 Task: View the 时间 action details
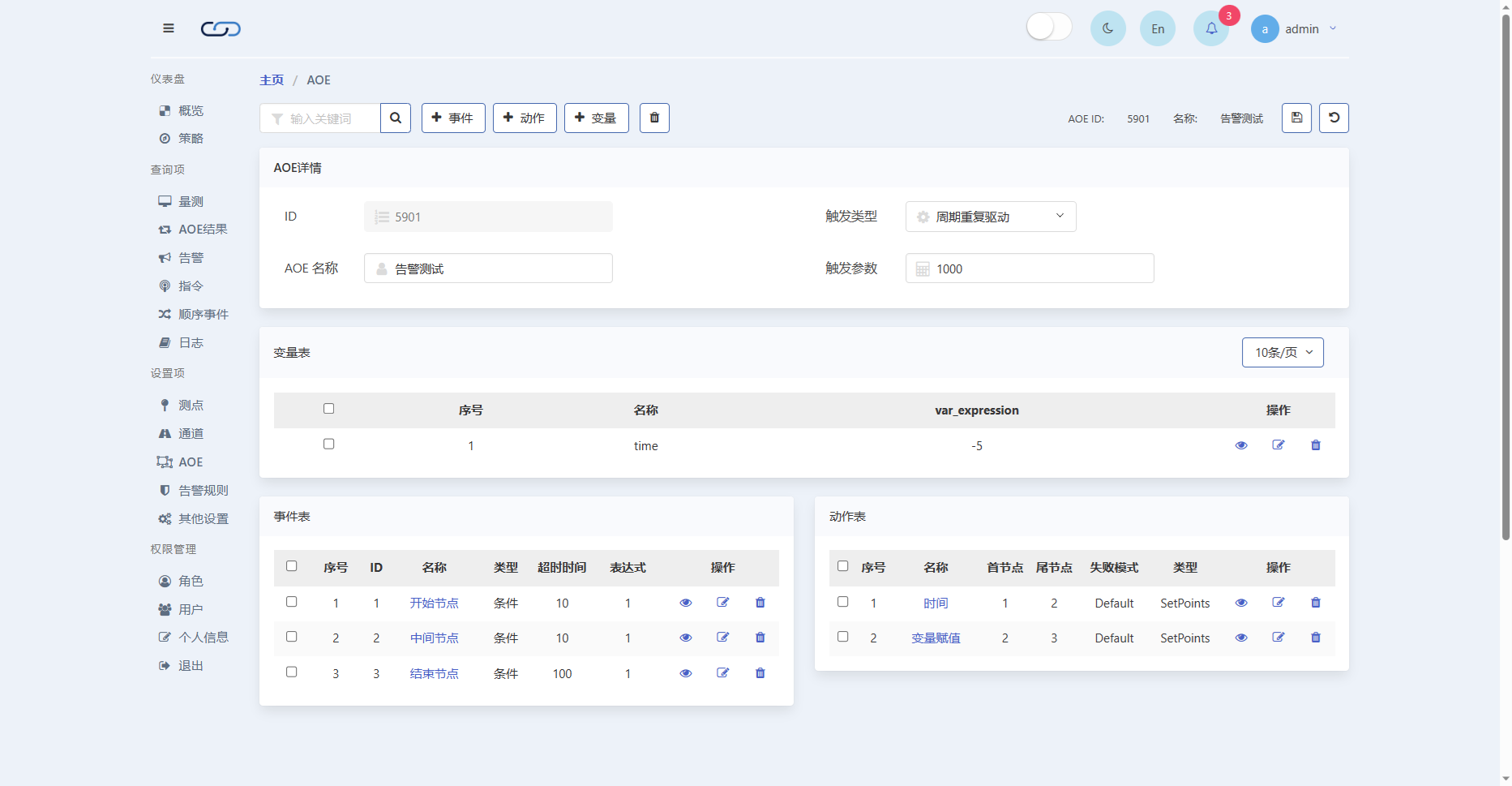(1241, 603)
